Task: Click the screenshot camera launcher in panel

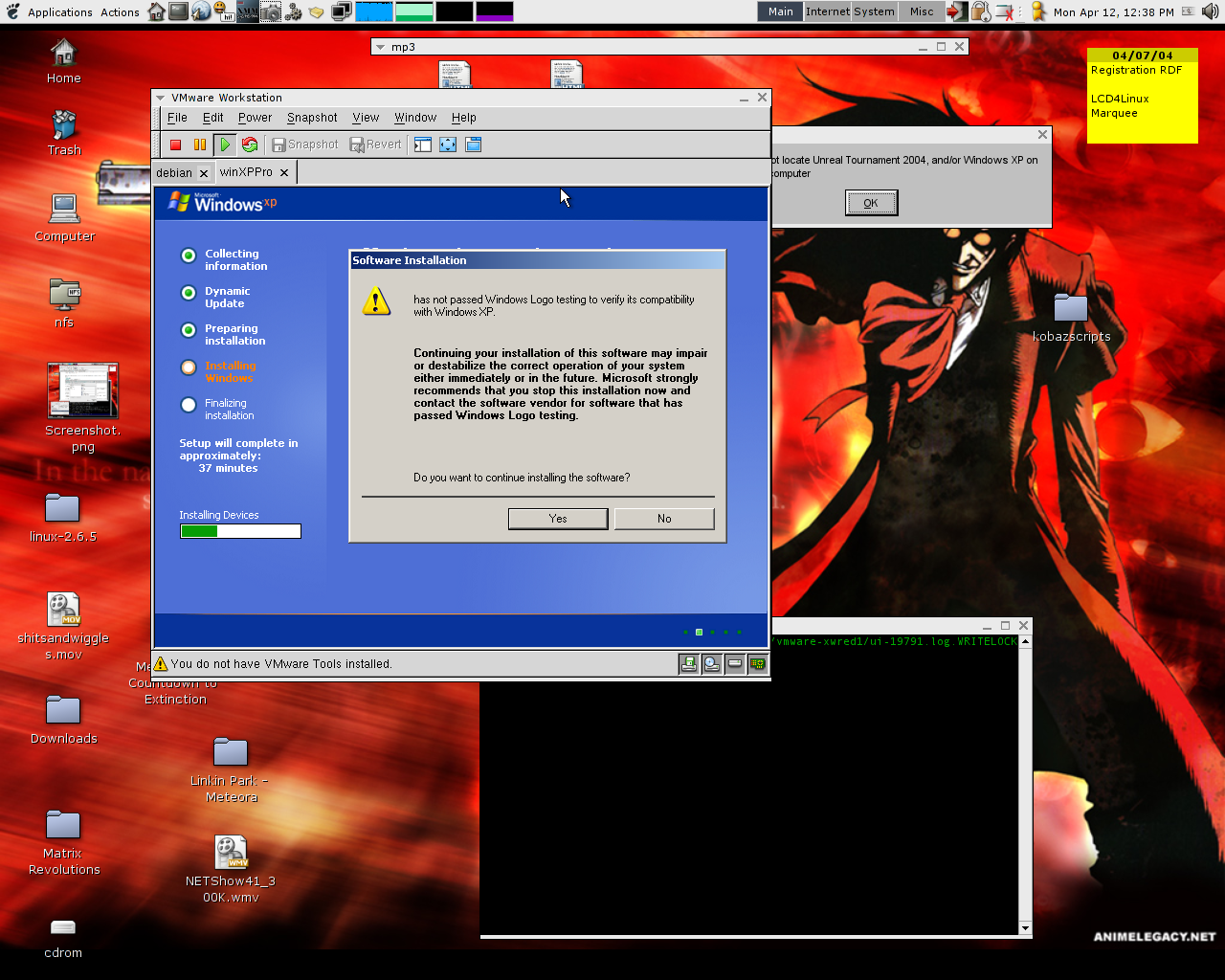Action: [271, 11]
